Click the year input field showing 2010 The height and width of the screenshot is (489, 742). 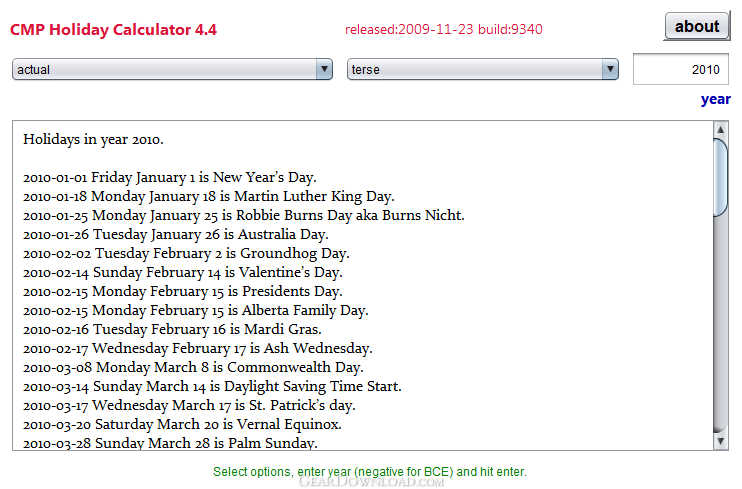(x=680, y=69)
